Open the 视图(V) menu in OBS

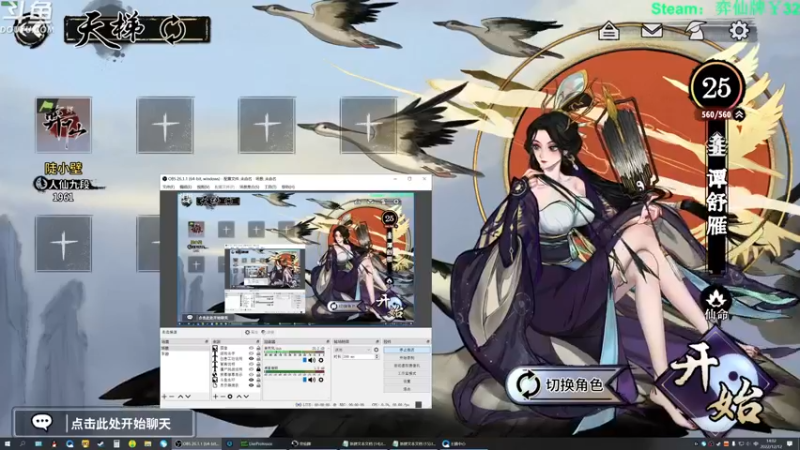coord(203,187)
